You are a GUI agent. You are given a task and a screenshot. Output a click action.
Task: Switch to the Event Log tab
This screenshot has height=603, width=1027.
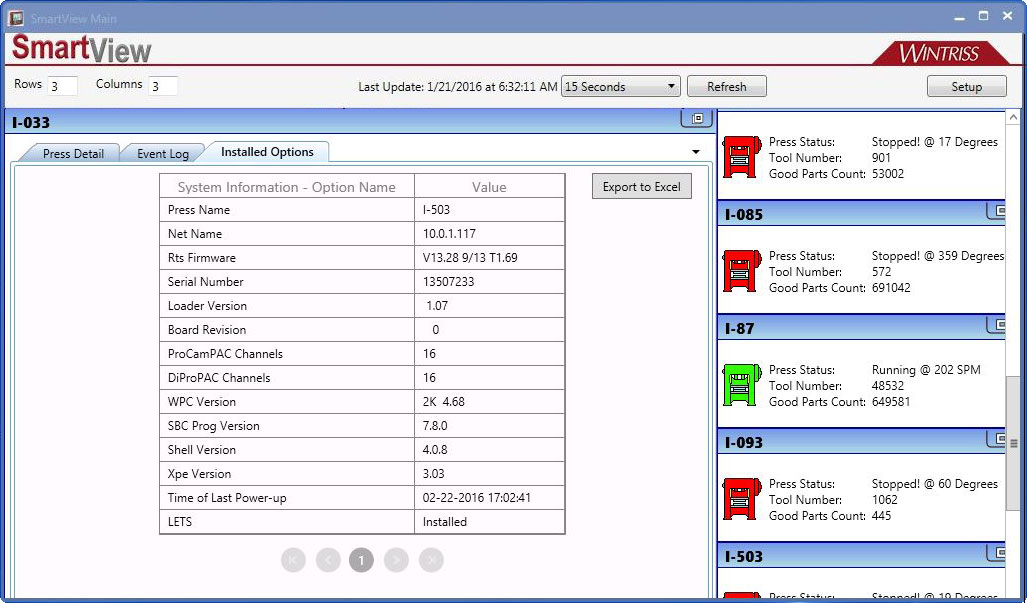[162, 153]
